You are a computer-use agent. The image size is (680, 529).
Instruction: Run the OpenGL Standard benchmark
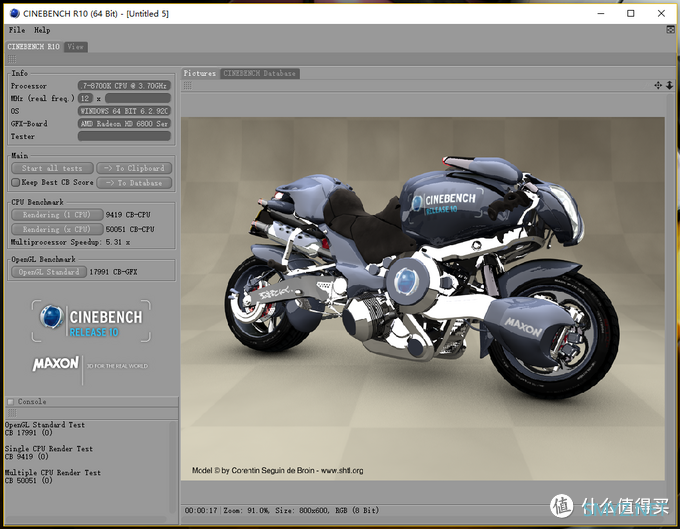(49, 272)
